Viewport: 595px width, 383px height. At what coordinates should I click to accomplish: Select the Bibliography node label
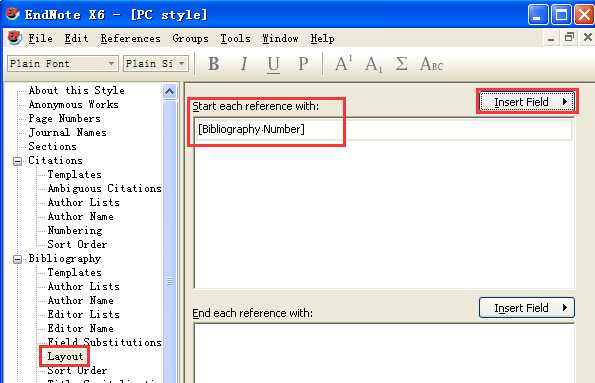[65, 259]
